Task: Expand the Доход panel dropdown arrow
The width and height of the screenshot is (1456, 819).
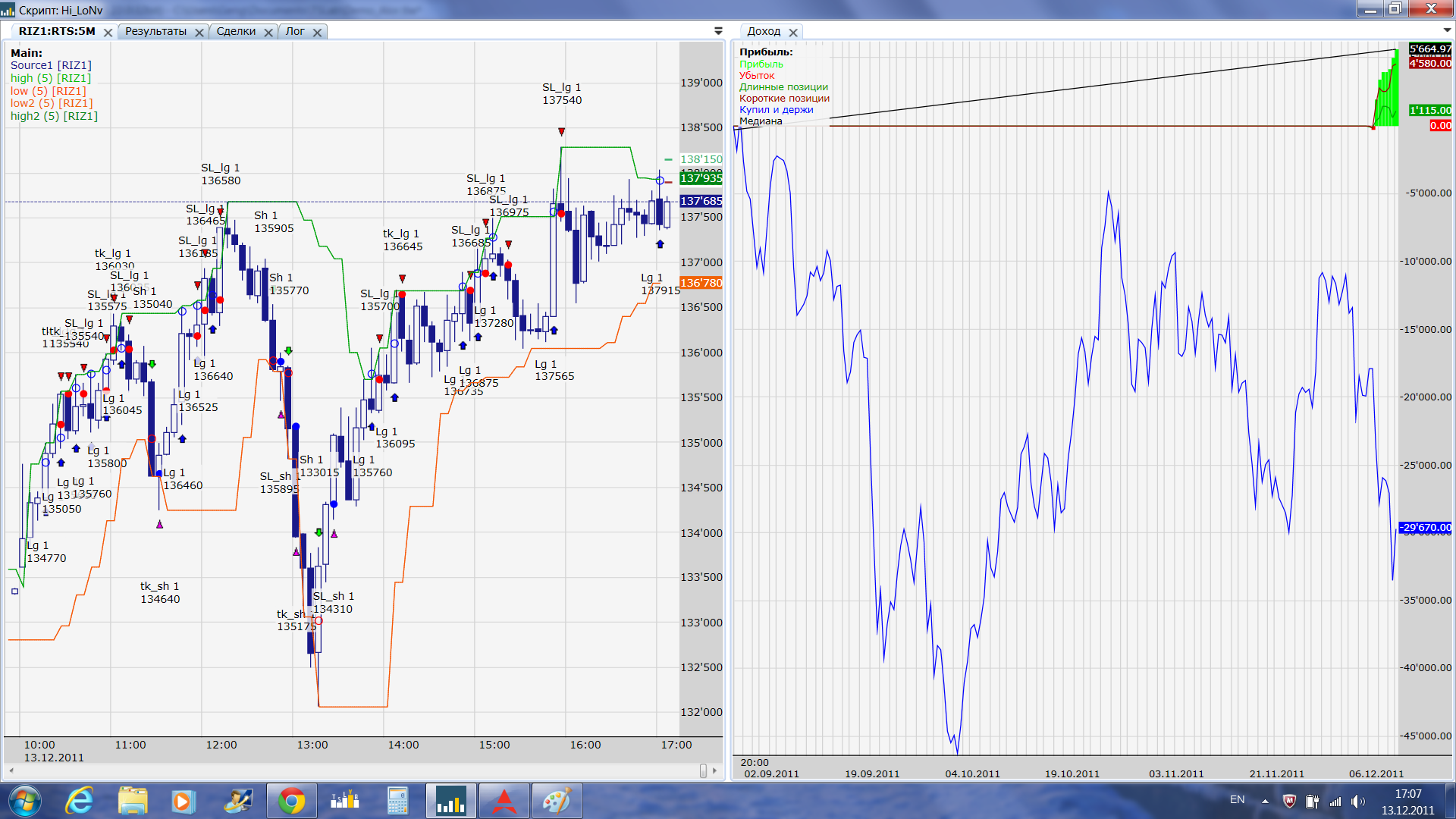Action: [1447, 31]
